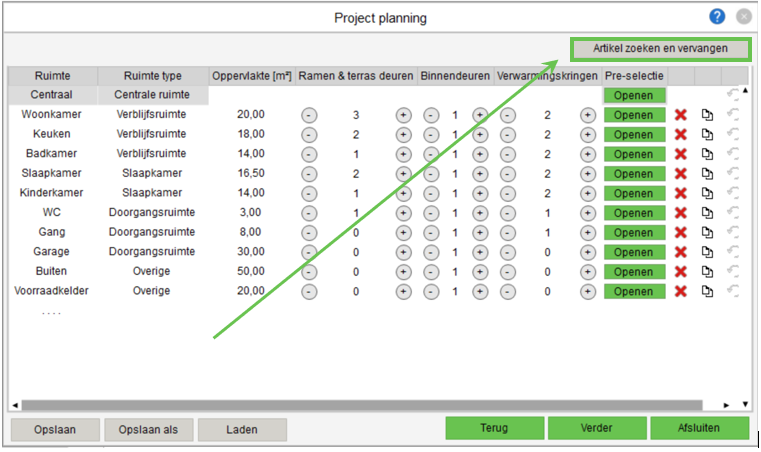
Task: Continue with the Verder button
Action: click(x=597, y=428)
